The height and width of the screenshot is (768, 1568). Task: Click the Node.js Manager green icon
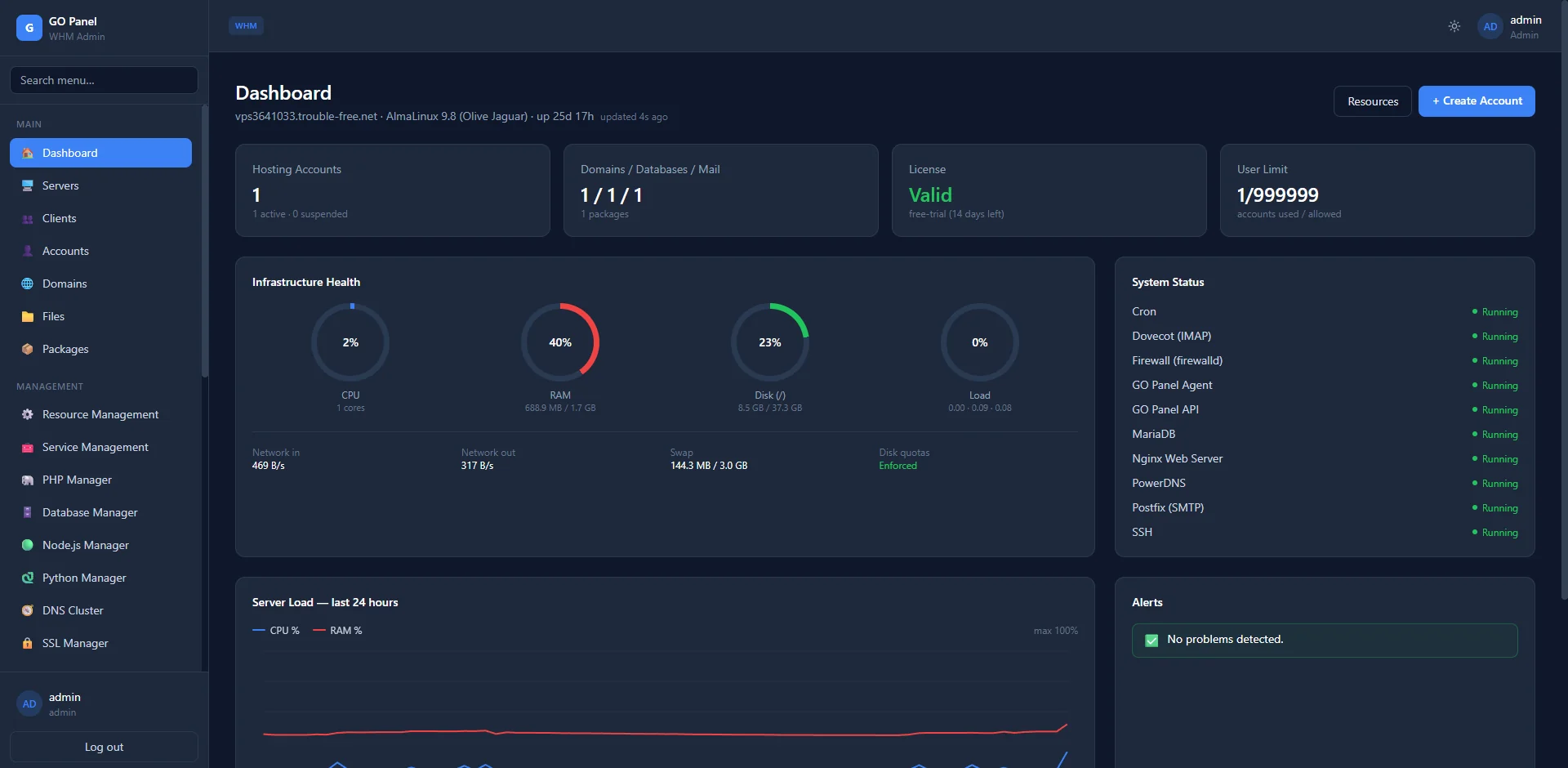click(28, 545)
